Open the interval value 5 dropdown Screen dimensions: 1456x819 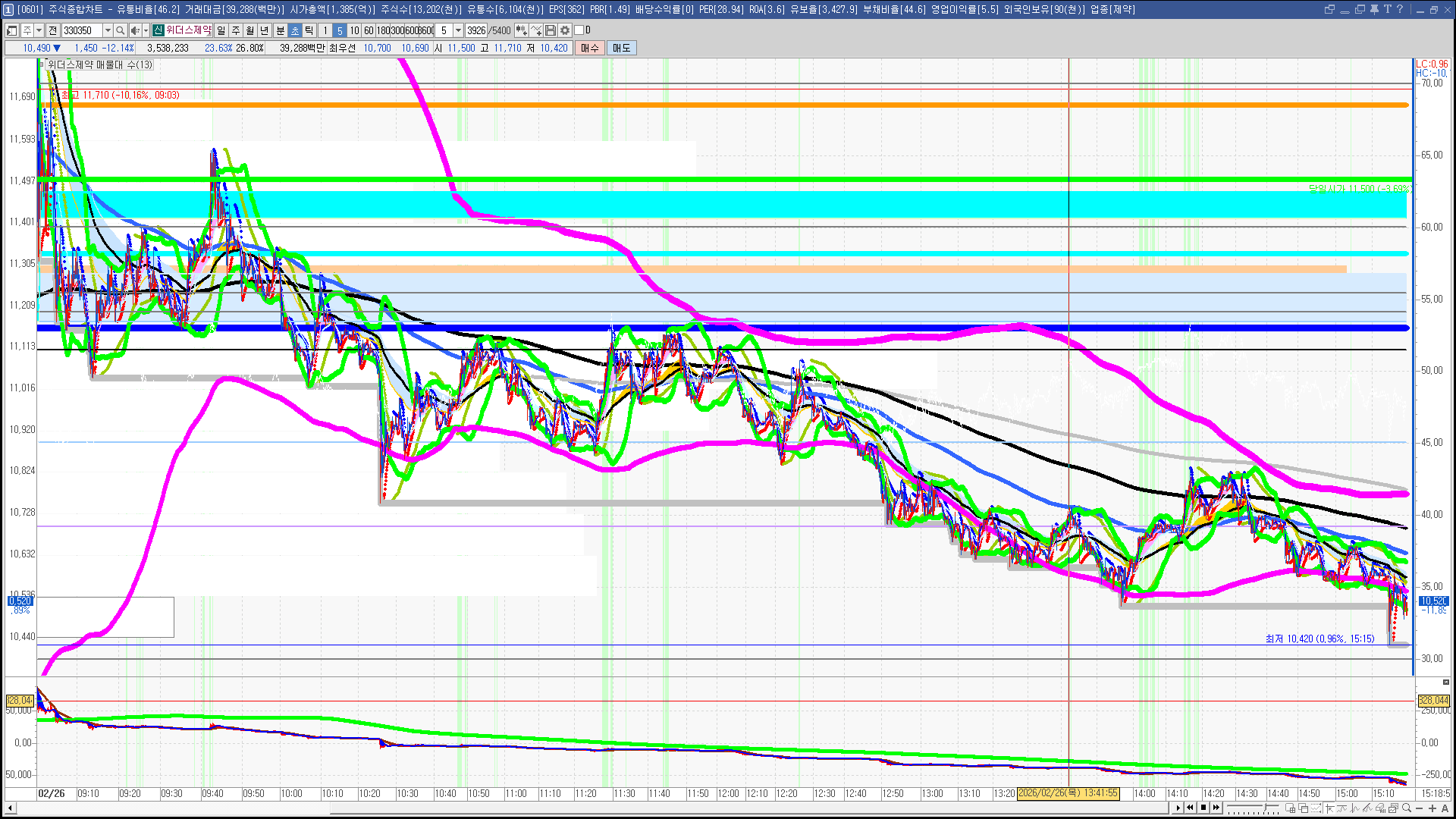pos(458,30)
